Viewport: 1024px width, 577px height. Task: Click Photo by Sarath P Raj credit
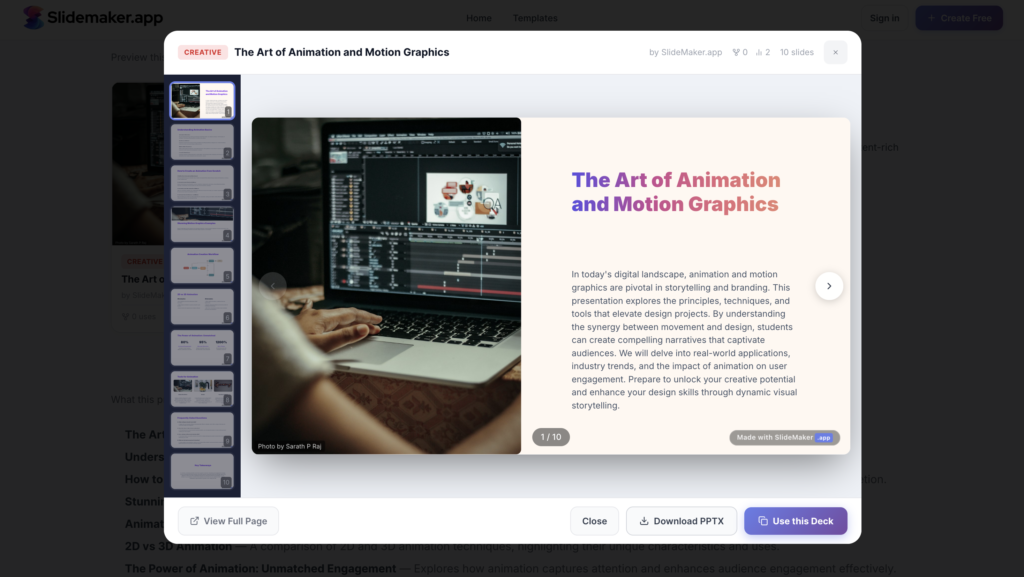click(x=289, y=446)
